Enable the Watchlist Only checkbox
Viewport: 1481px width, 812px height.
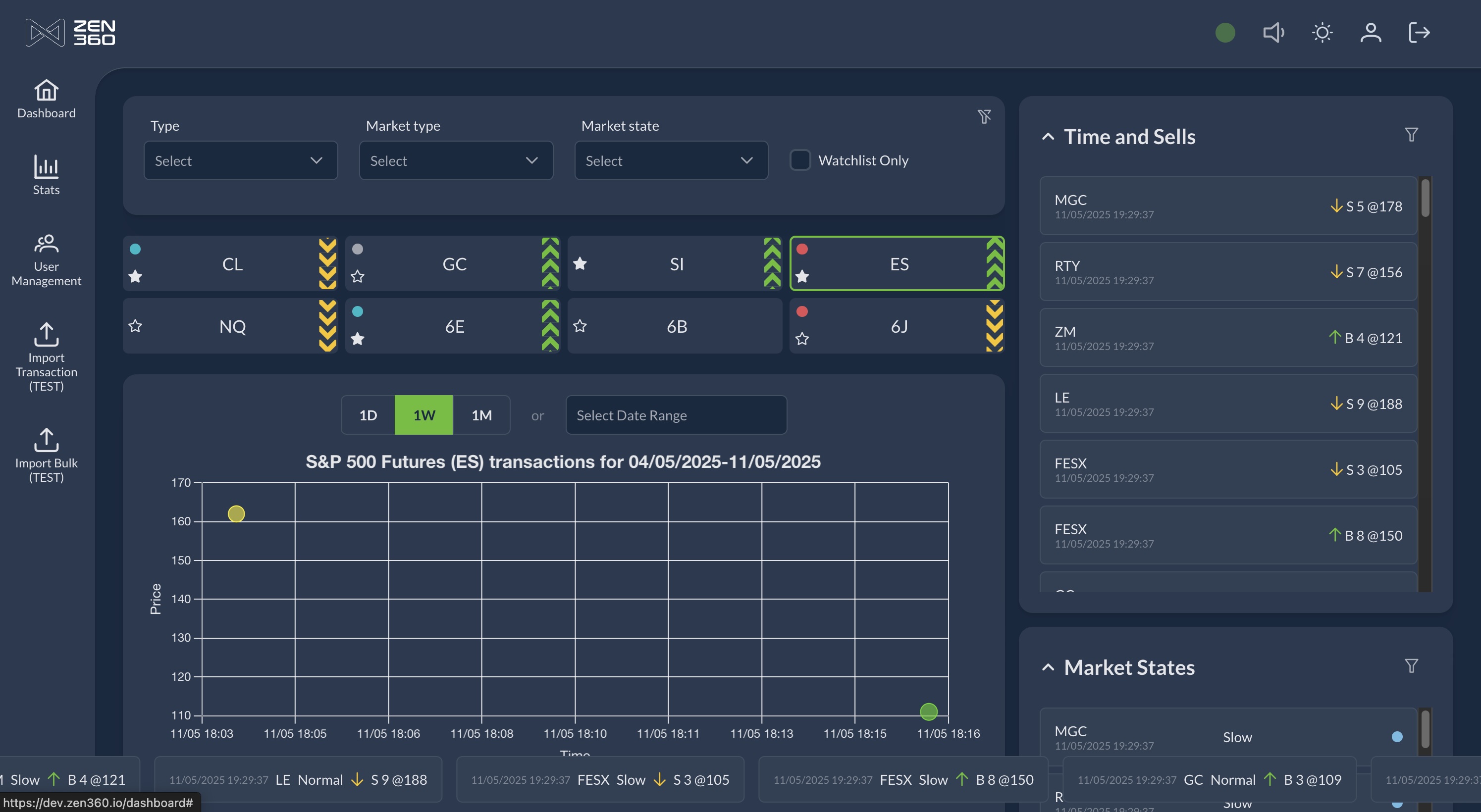pyautogui.click(x=800, y=160)
